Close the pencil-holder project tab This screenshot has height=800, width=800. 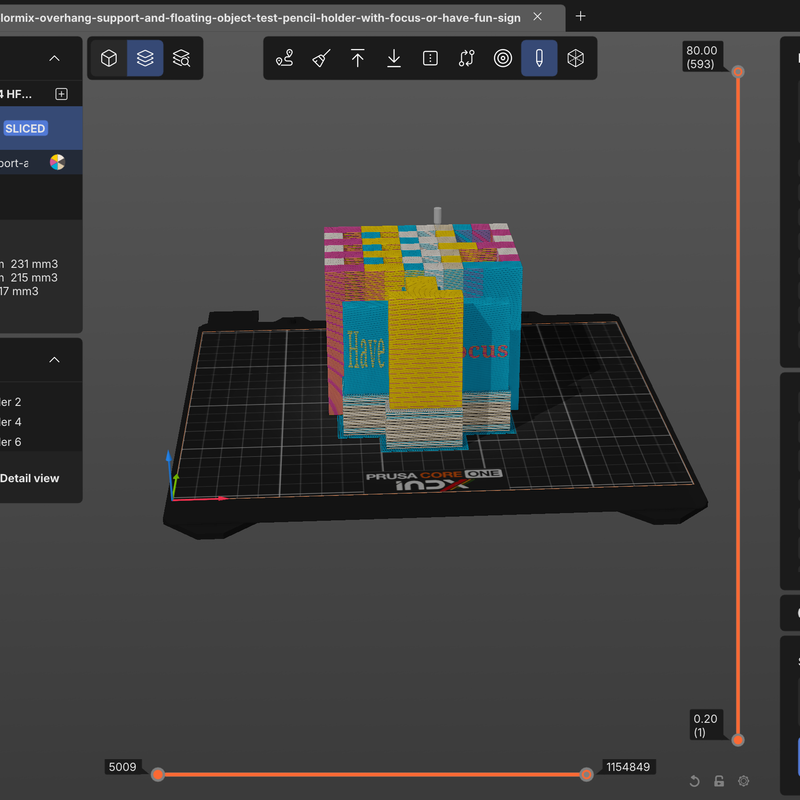tap(537, 17)
